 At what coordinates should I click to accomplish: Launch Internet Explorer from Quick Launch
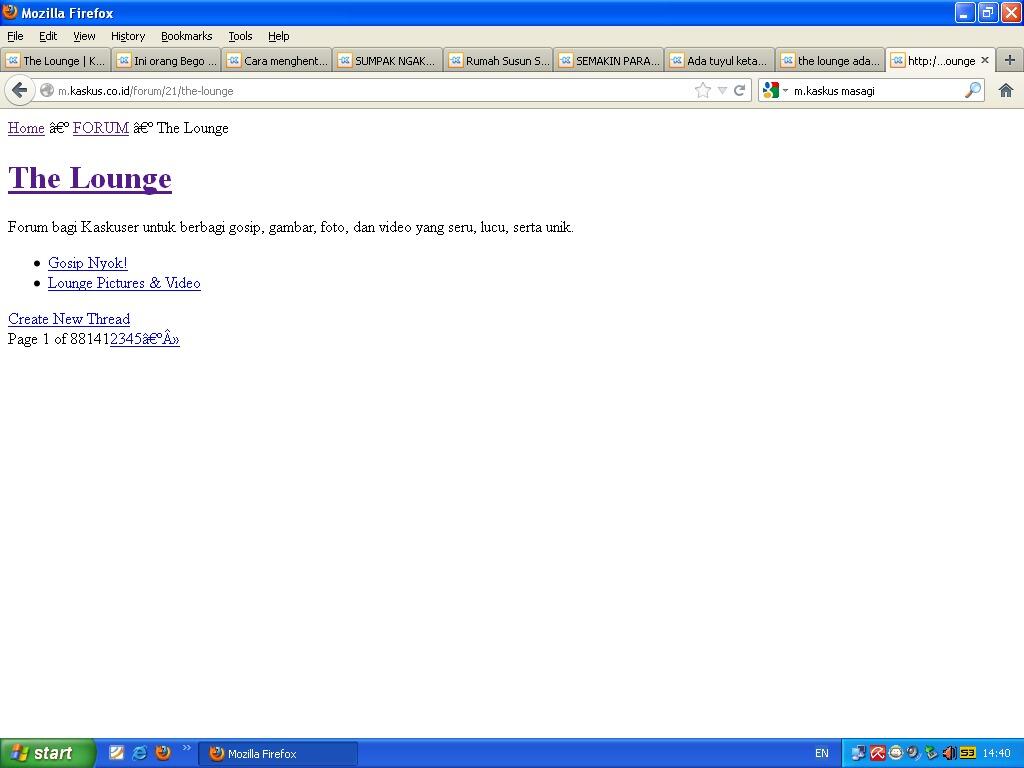pos(140,753)
